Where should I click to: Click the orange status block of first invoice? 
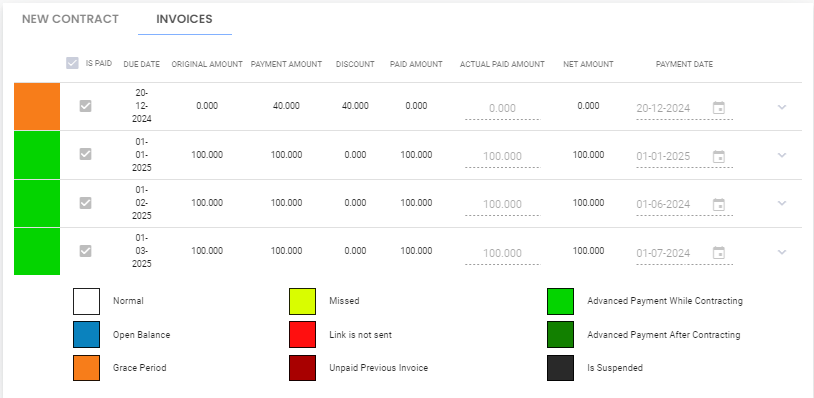point(37,106)
